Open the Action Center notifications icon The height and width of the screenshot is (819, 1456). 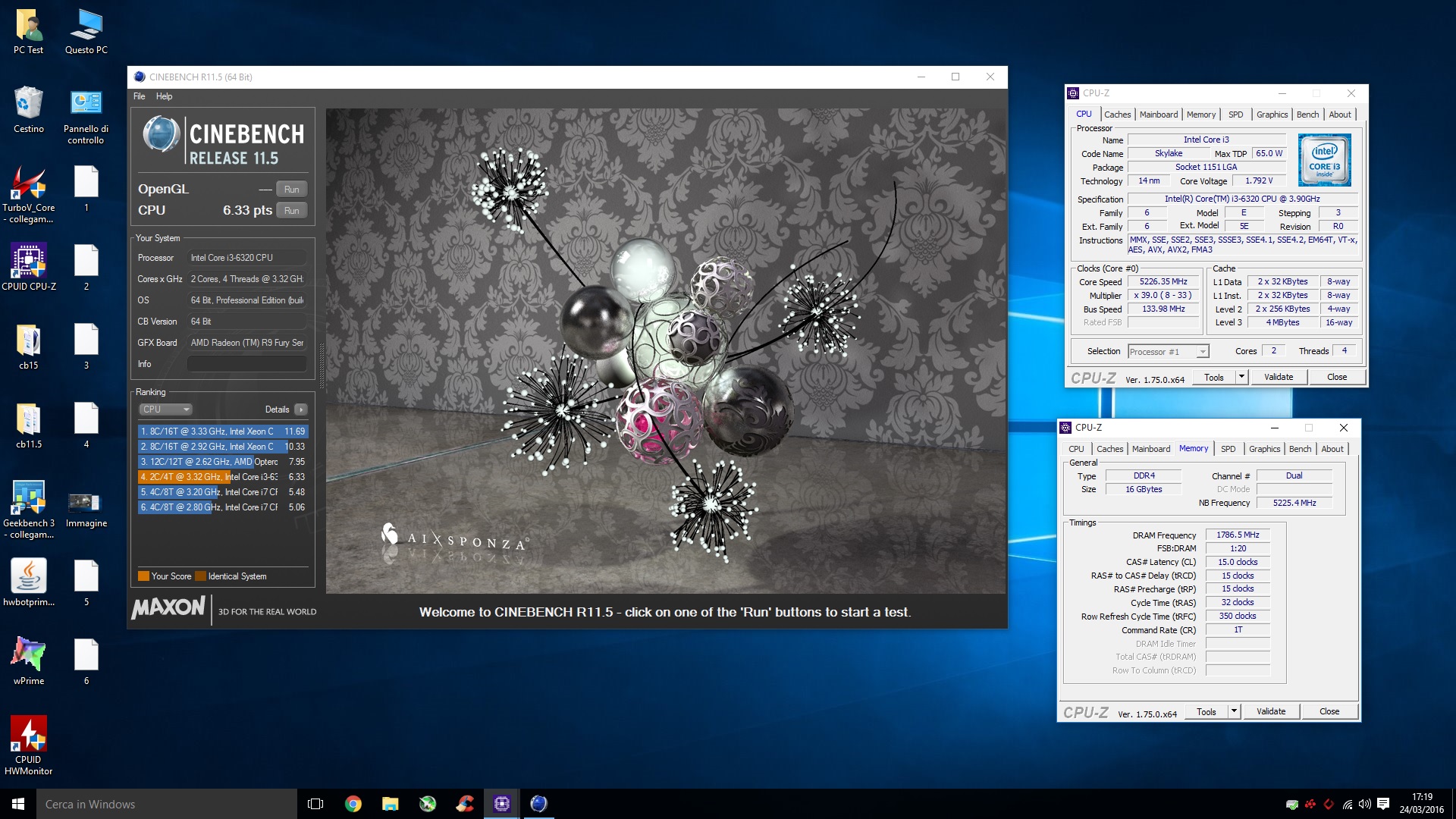(1383, 804)
